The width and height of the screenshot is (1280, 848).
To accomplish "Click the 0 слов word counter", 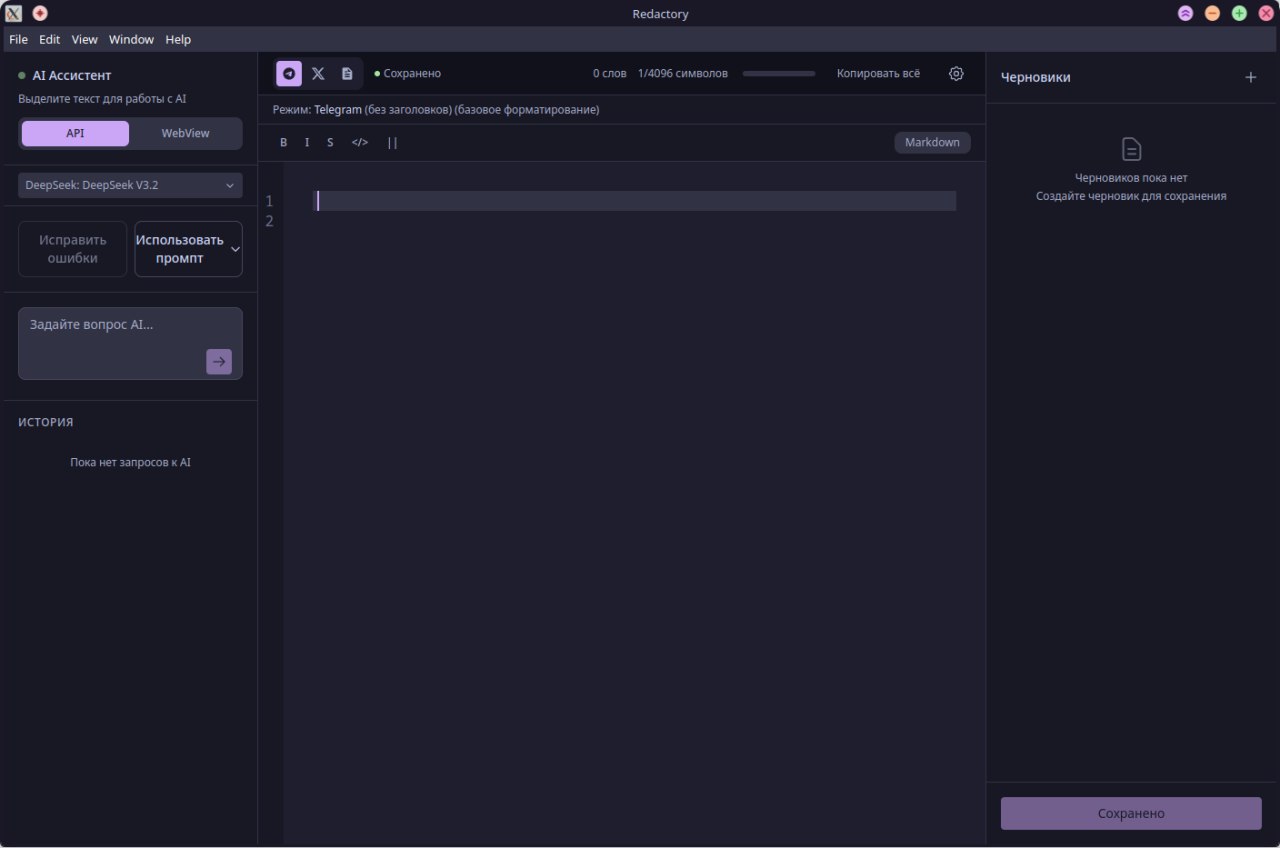I will [609, 73].
